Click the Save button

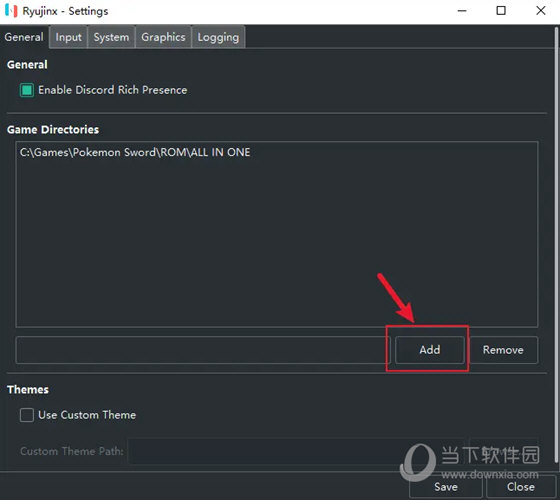(446, 487)
